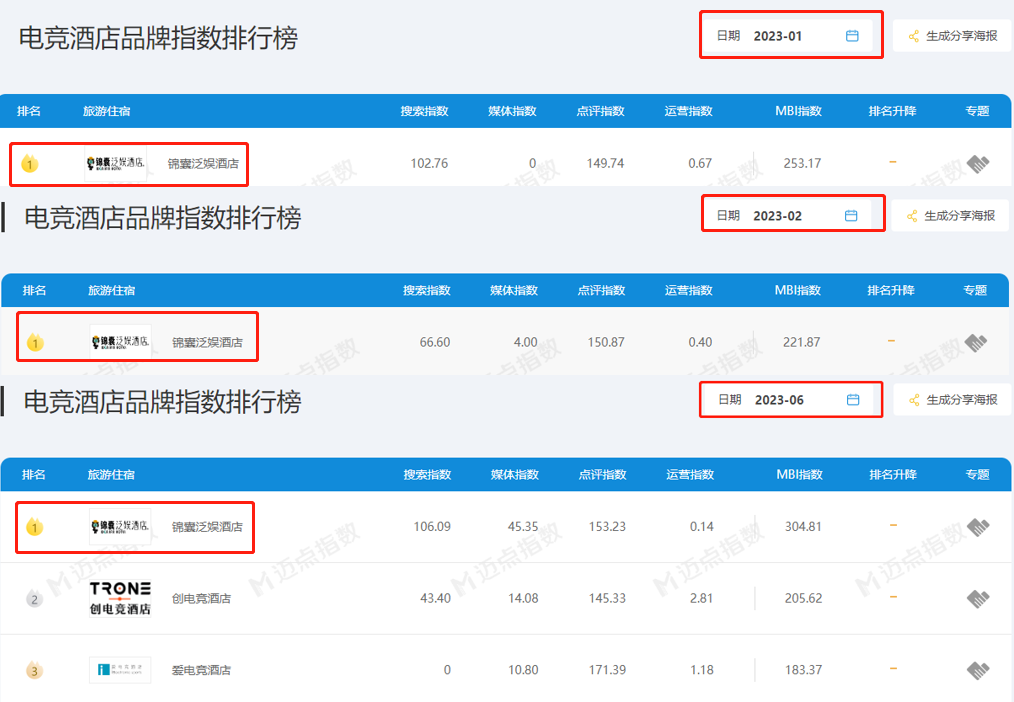1014x702 pixels.
Task: Click 专题 icon in the 221.87 MBI row
Action: [x=977, y=342]
